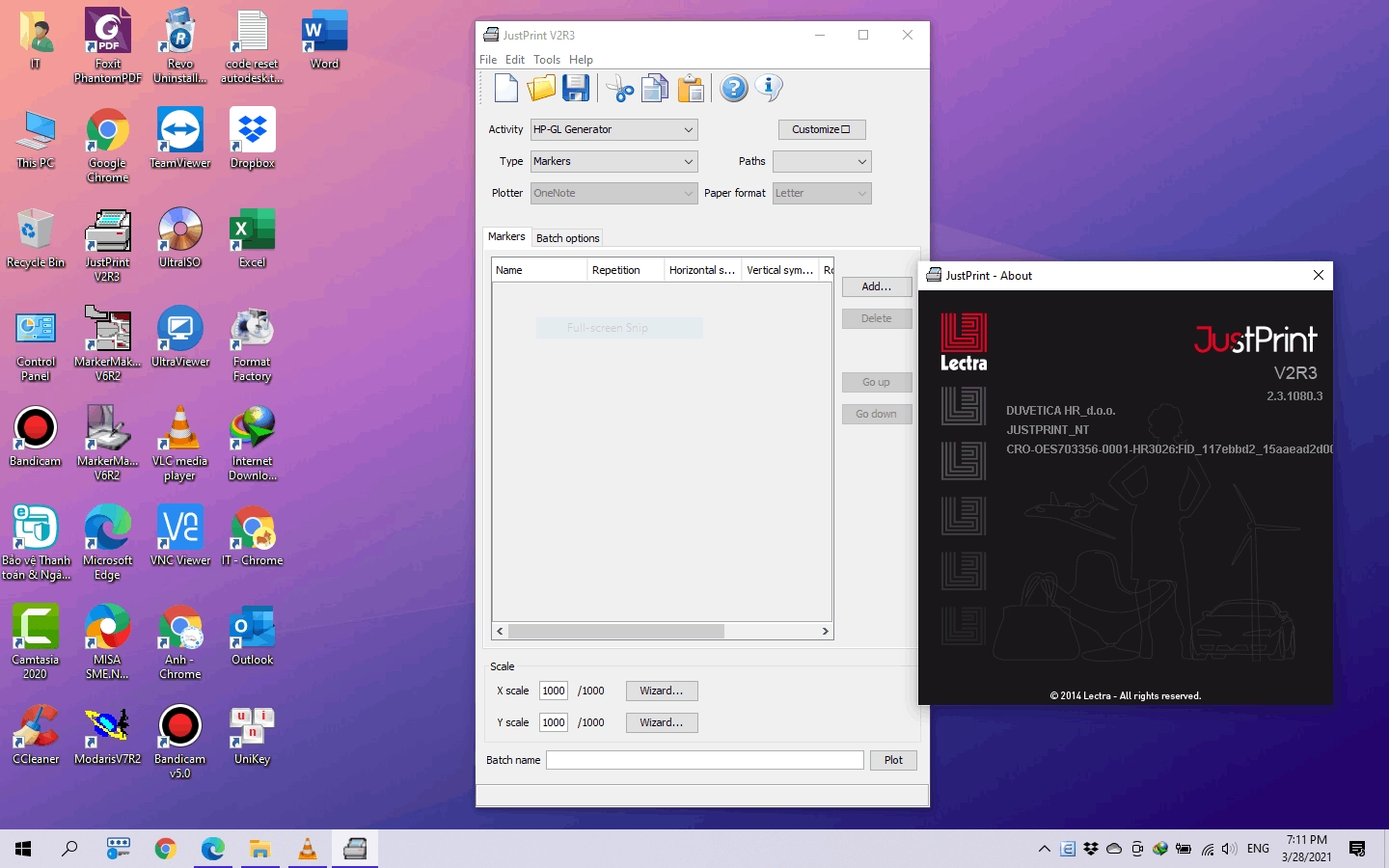Click the Batch name input field

pyautogui.click(x=705, y=760)
